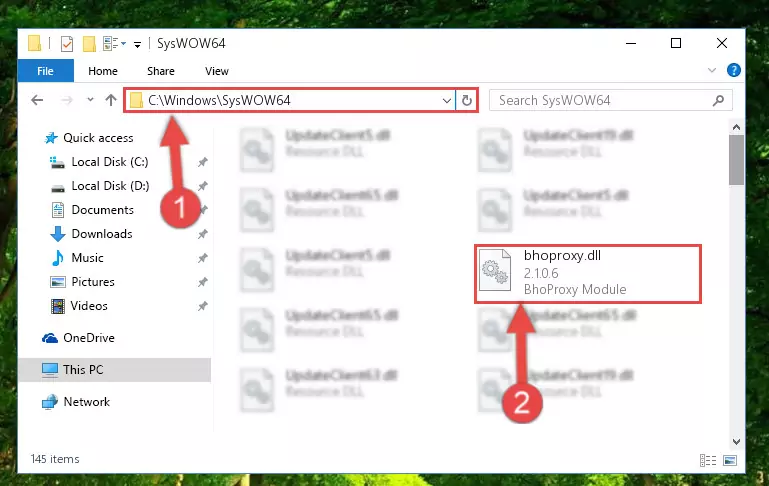This screenshot has width=769, height=486.
Task: Click the pin icon beside Local Disk (C:)
Action: point(203,162)
